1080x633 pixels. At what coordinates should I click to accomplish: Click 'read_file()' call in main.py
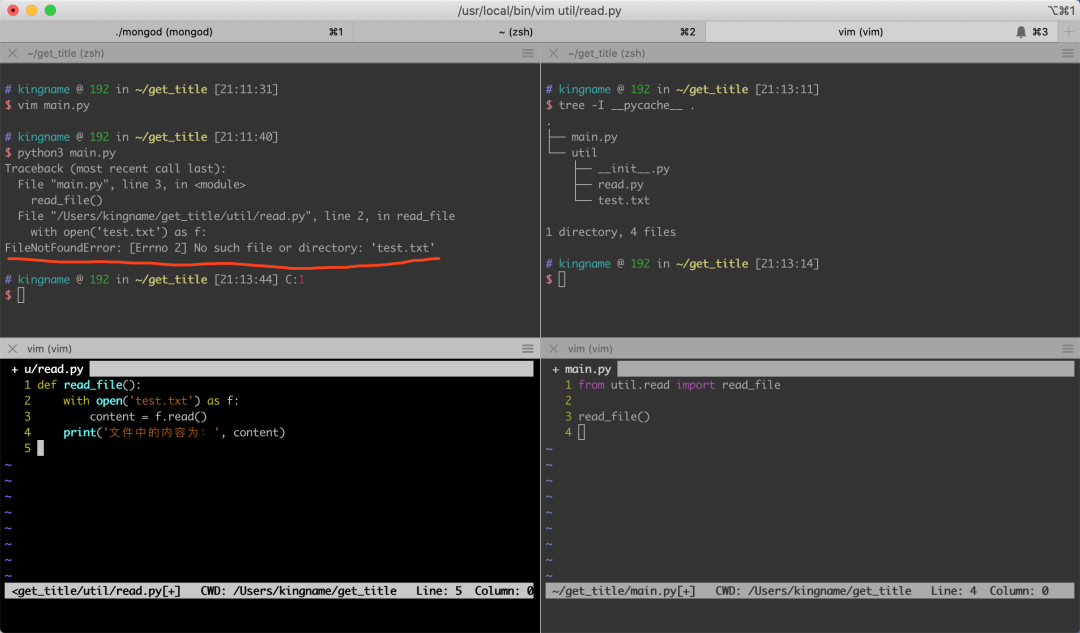(614, 417)
